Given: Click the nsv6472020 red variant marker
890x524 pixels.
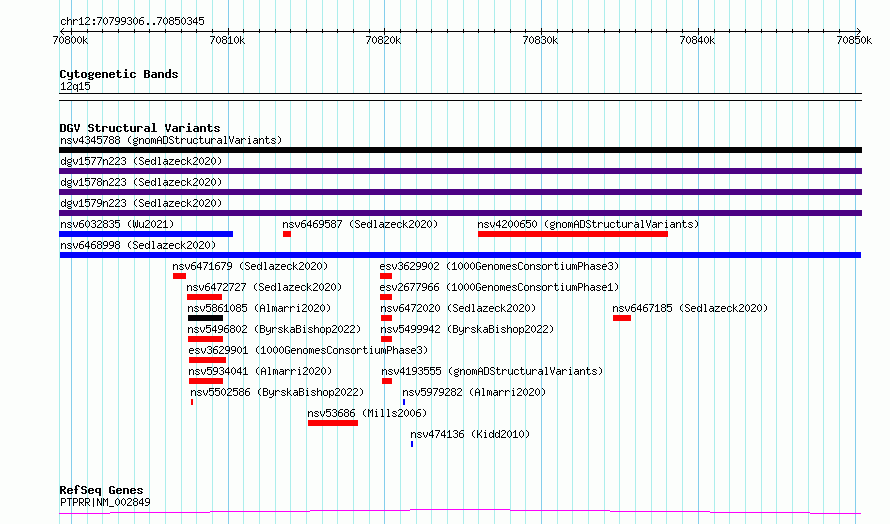Looking at the screenshot, I should click(387, 318).
